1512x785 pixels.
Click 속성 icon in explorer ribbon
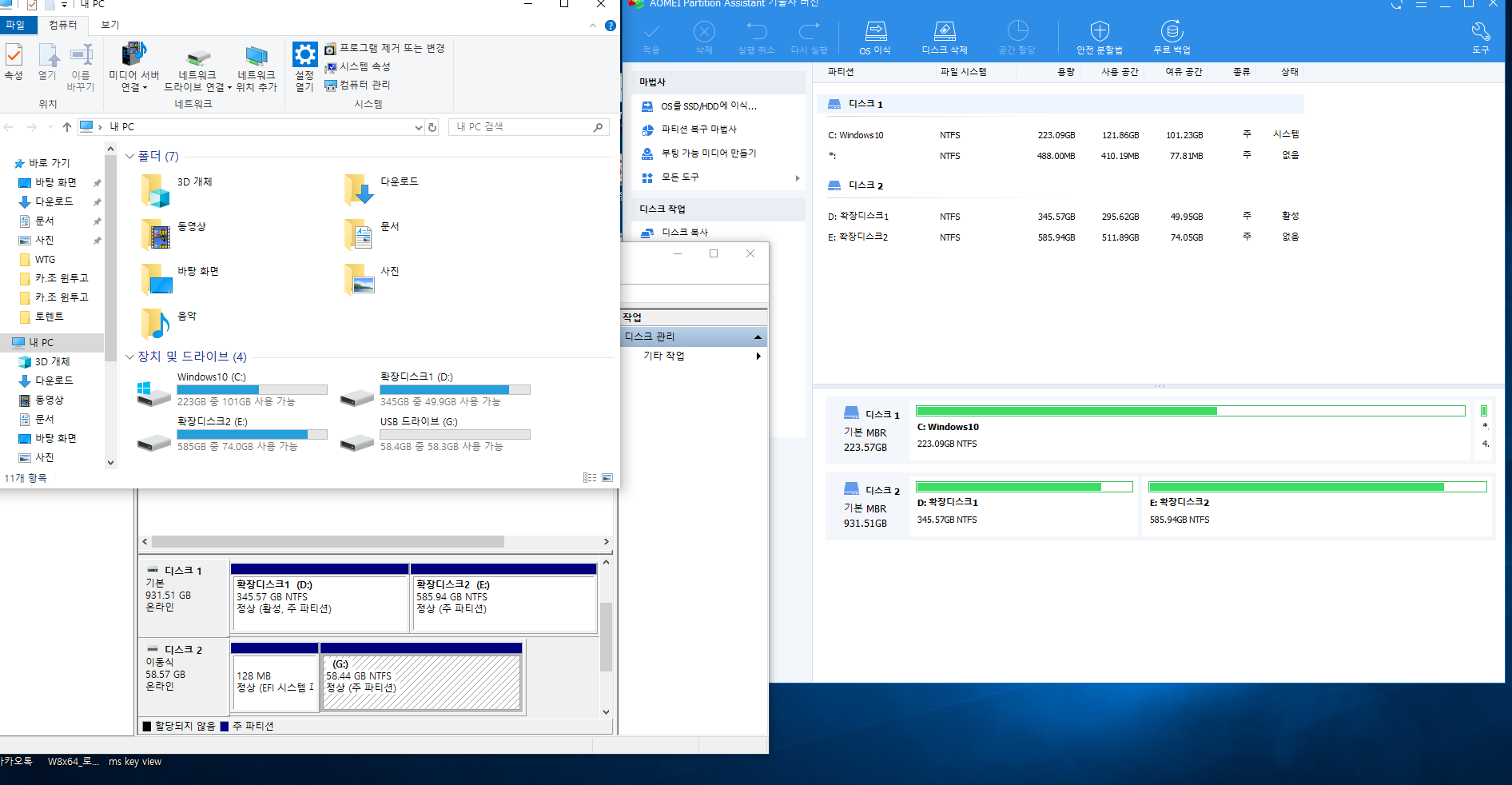[x=14, y=61]
